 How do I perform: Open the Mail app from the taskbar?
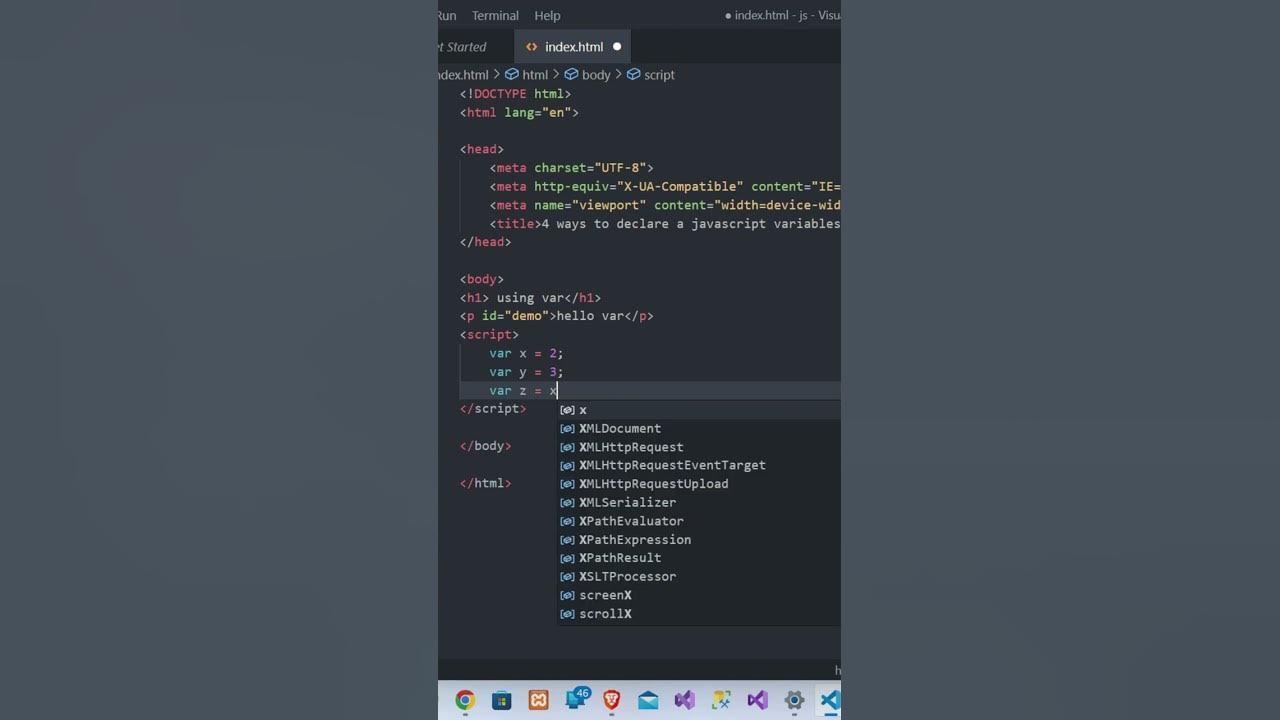tap(648, 700)
